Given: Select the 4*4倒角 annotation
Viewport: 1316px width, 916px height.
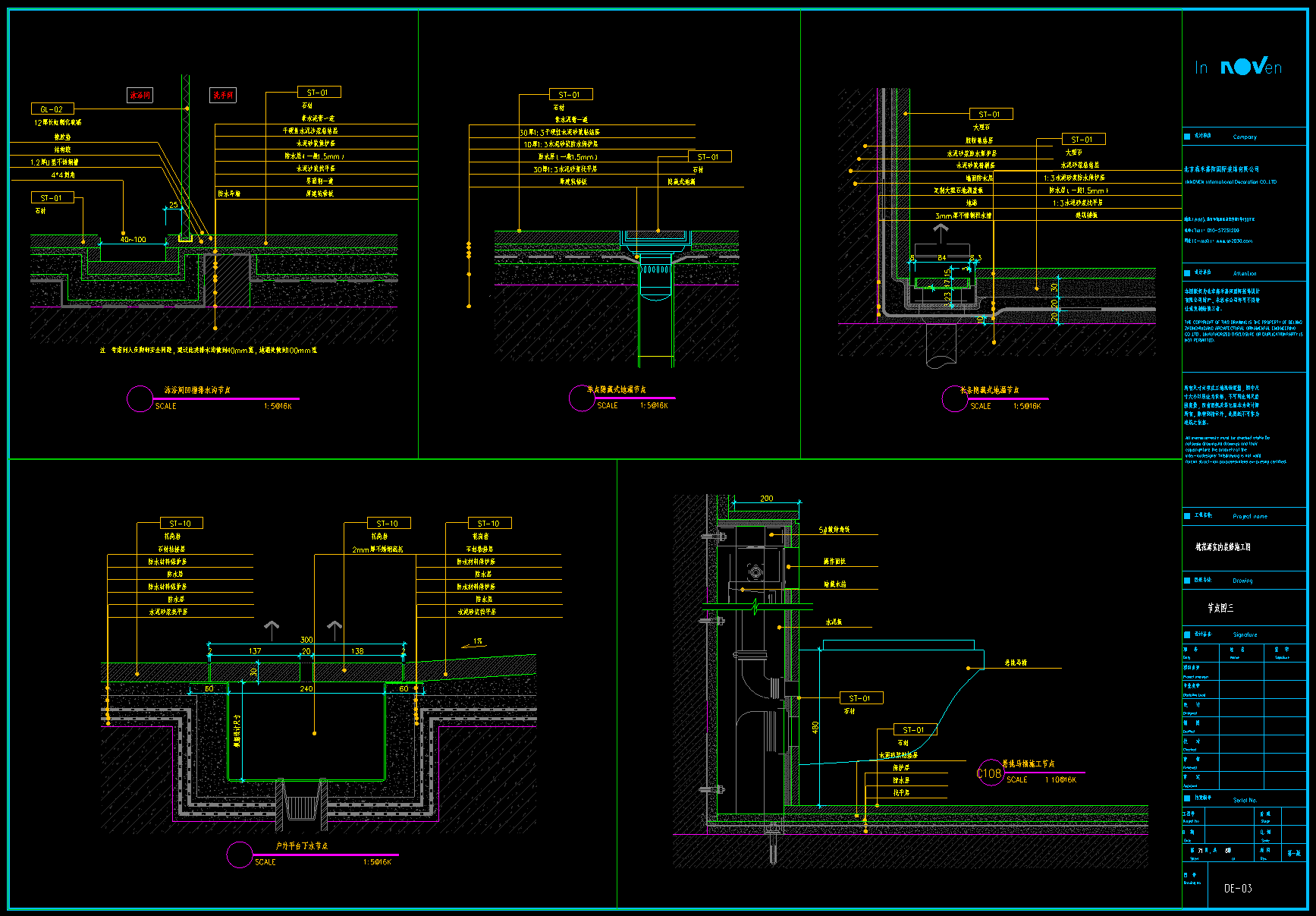Looking at the screenshot, I should [x=63, y=175].
